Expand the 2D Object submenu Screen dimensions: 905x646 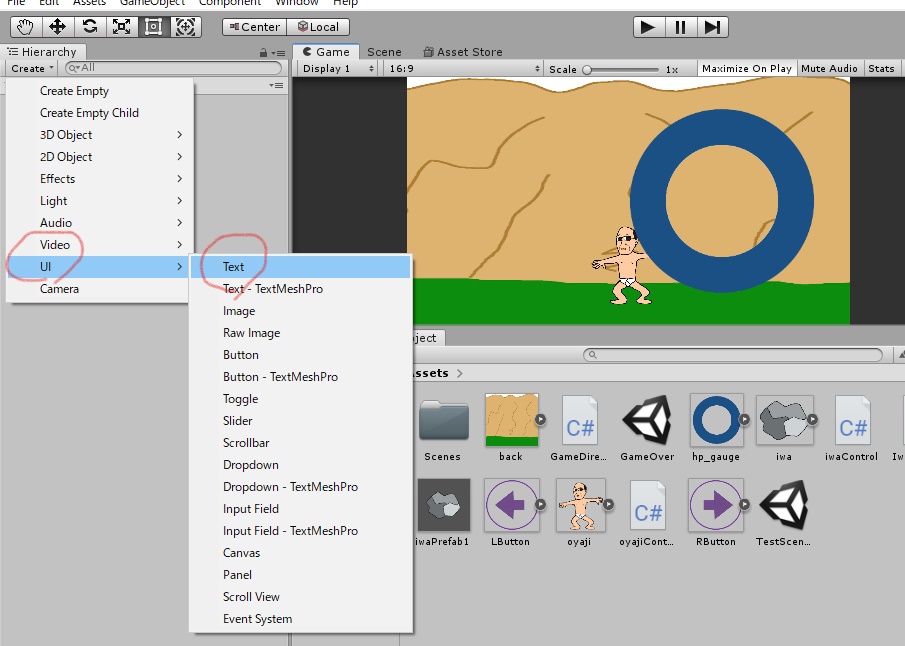click(100, 156)
